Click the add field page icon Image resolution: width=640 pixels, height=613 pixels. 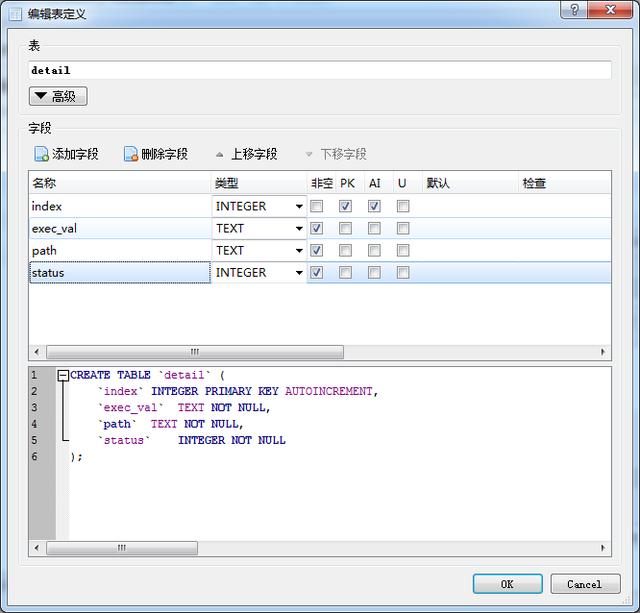[41, 154]
